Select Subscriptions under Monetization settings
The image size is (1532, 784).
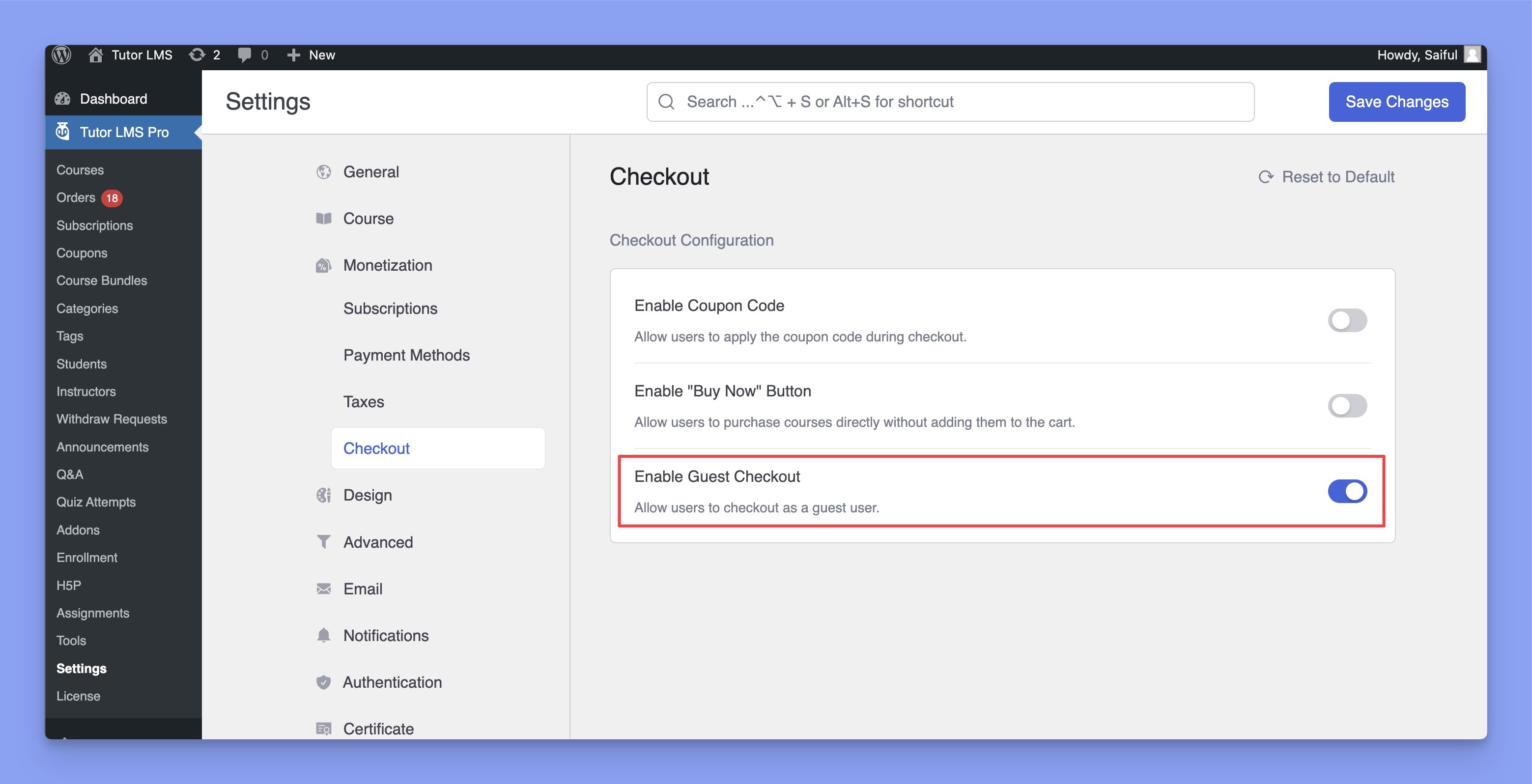pyautogui.click(x=390, y=308)
